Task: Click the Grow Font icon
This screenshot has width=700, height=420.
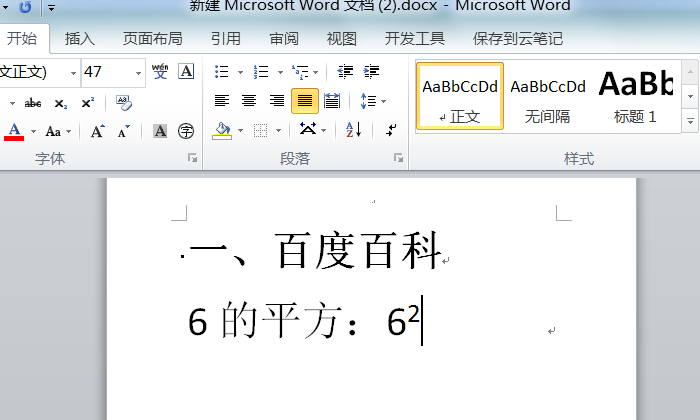Action: 97,132
